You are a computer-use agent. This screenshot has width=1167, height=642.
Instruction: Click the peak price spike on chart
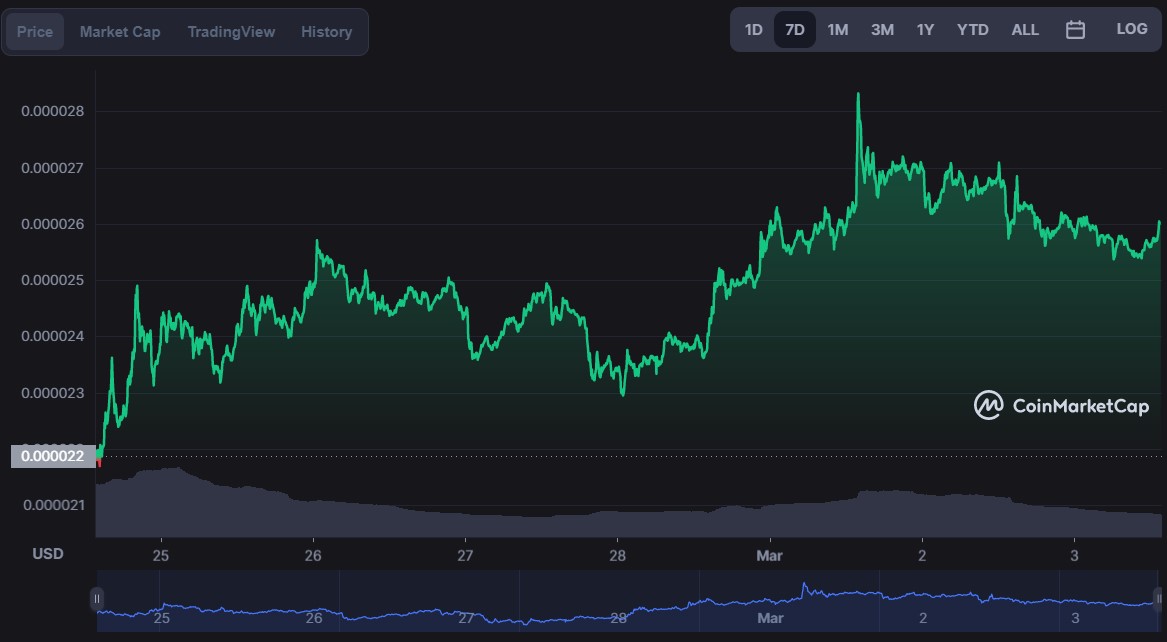pyautogui.click(x=858, y=95)
